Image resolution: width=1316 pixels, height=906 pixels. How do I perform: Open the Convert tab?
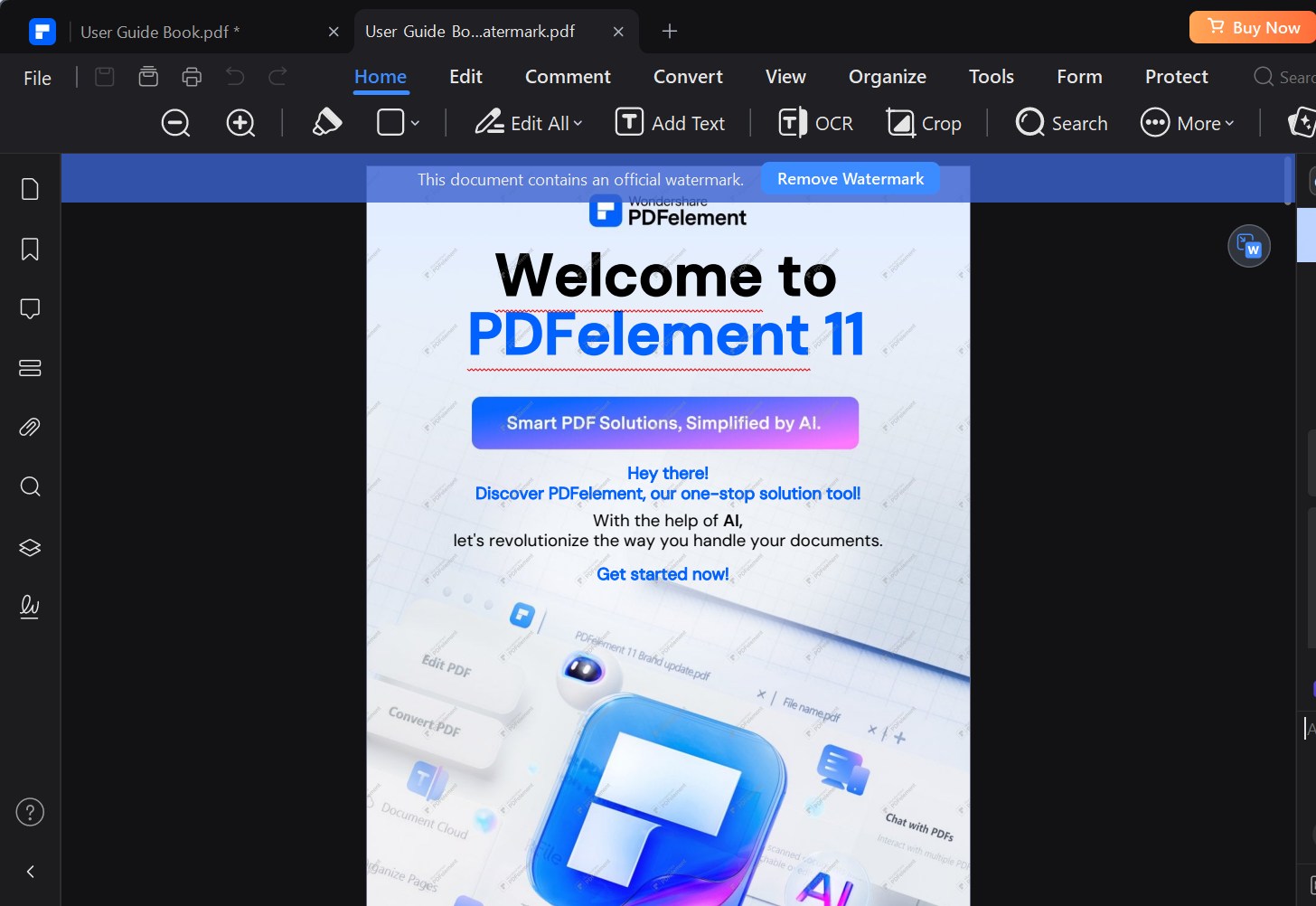point(688,77)
